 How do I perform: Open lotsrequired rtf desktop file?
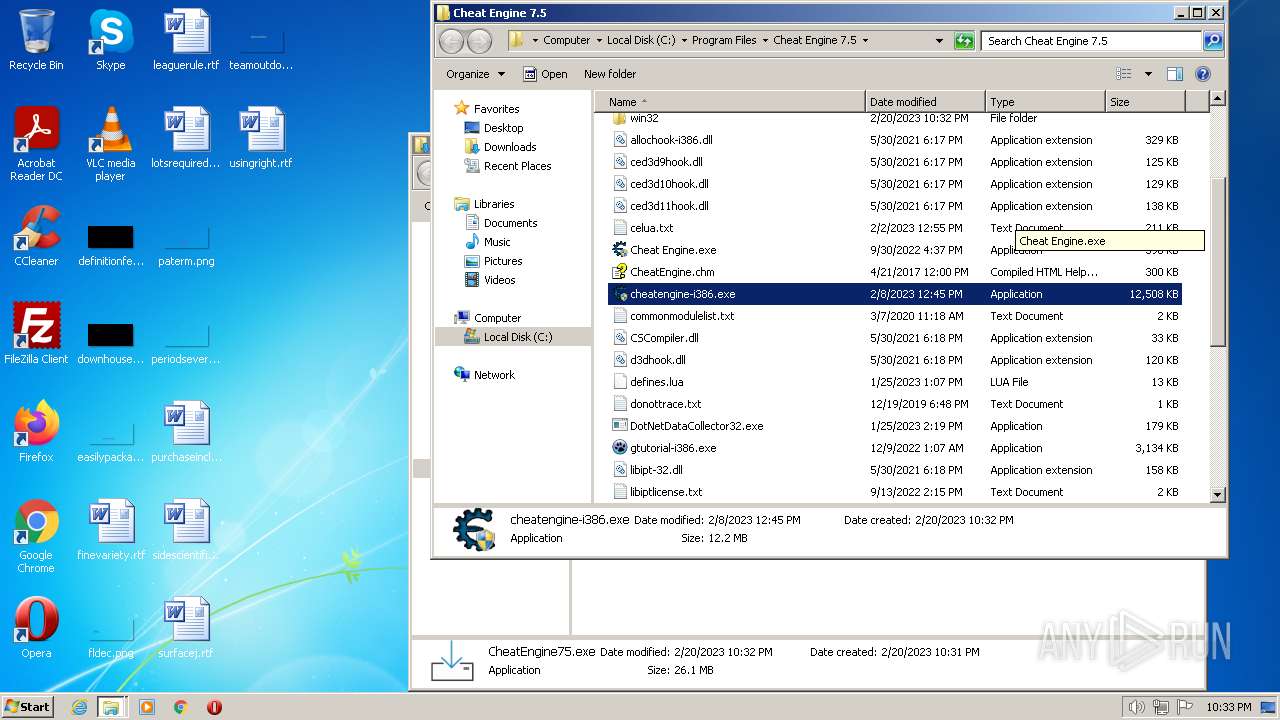click(x=186, y=138)
